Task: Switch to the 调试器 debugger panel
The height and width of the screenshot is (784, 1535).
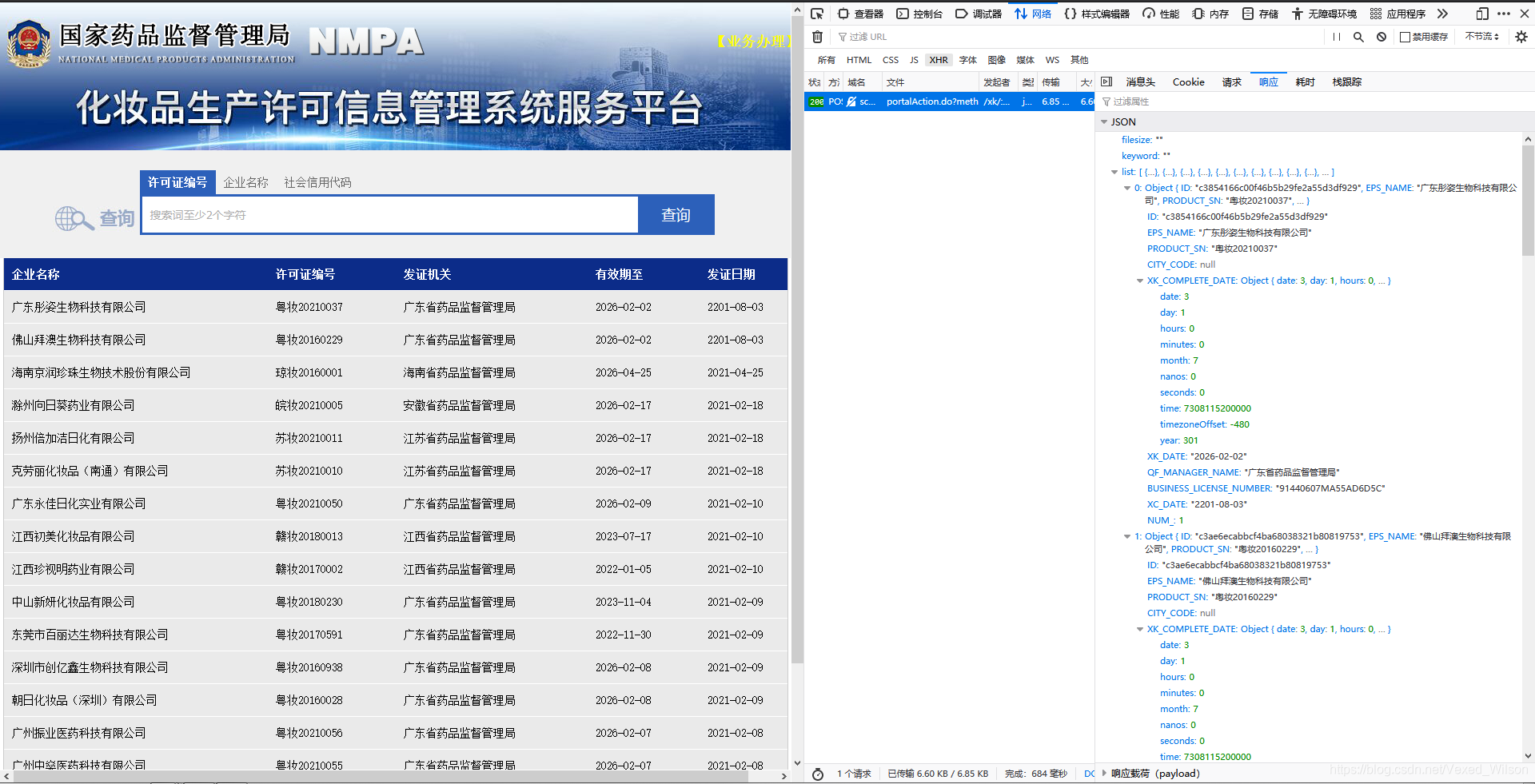Action: (979, 14)
